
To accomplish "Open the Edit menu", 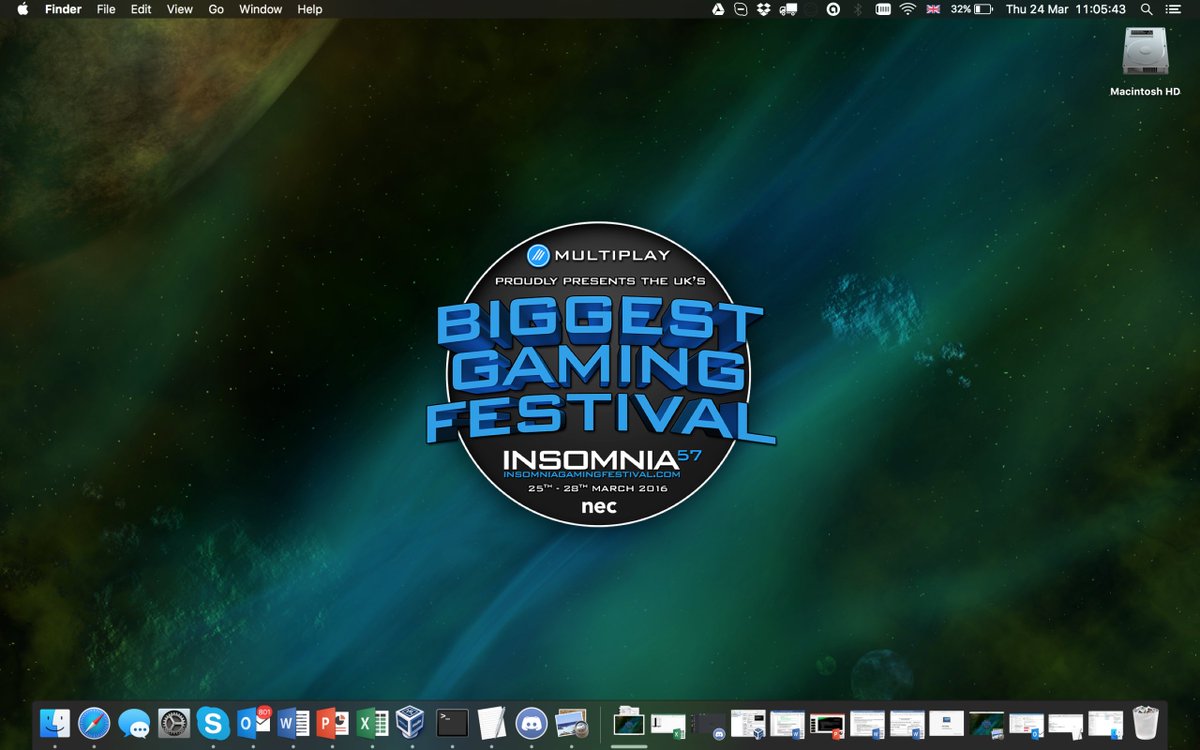I will pos(141,9).
